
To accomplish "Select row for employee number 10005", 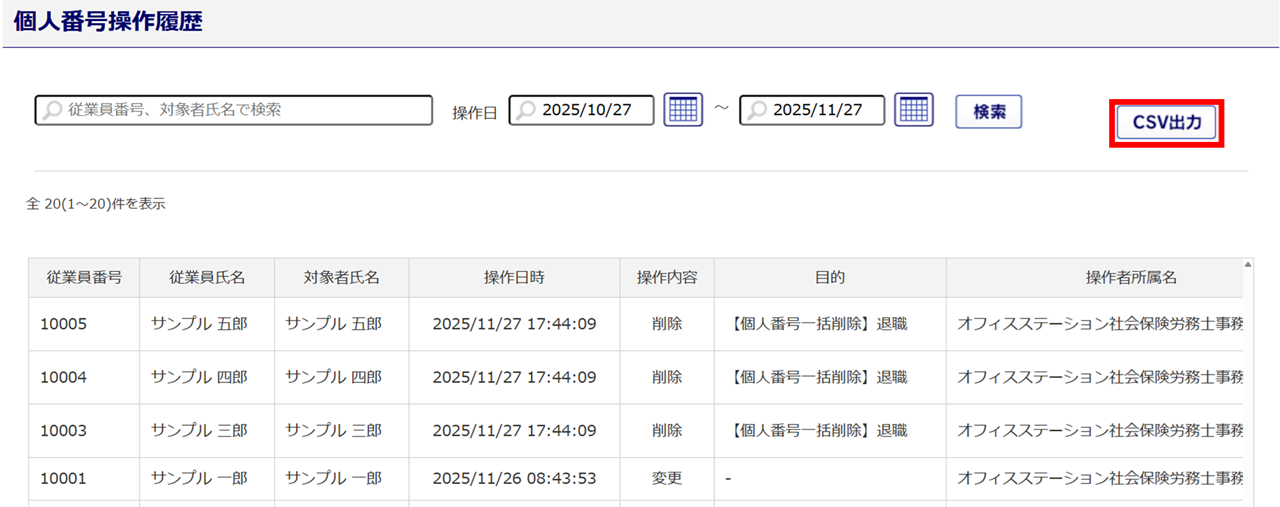I will (x=64, y=324).
